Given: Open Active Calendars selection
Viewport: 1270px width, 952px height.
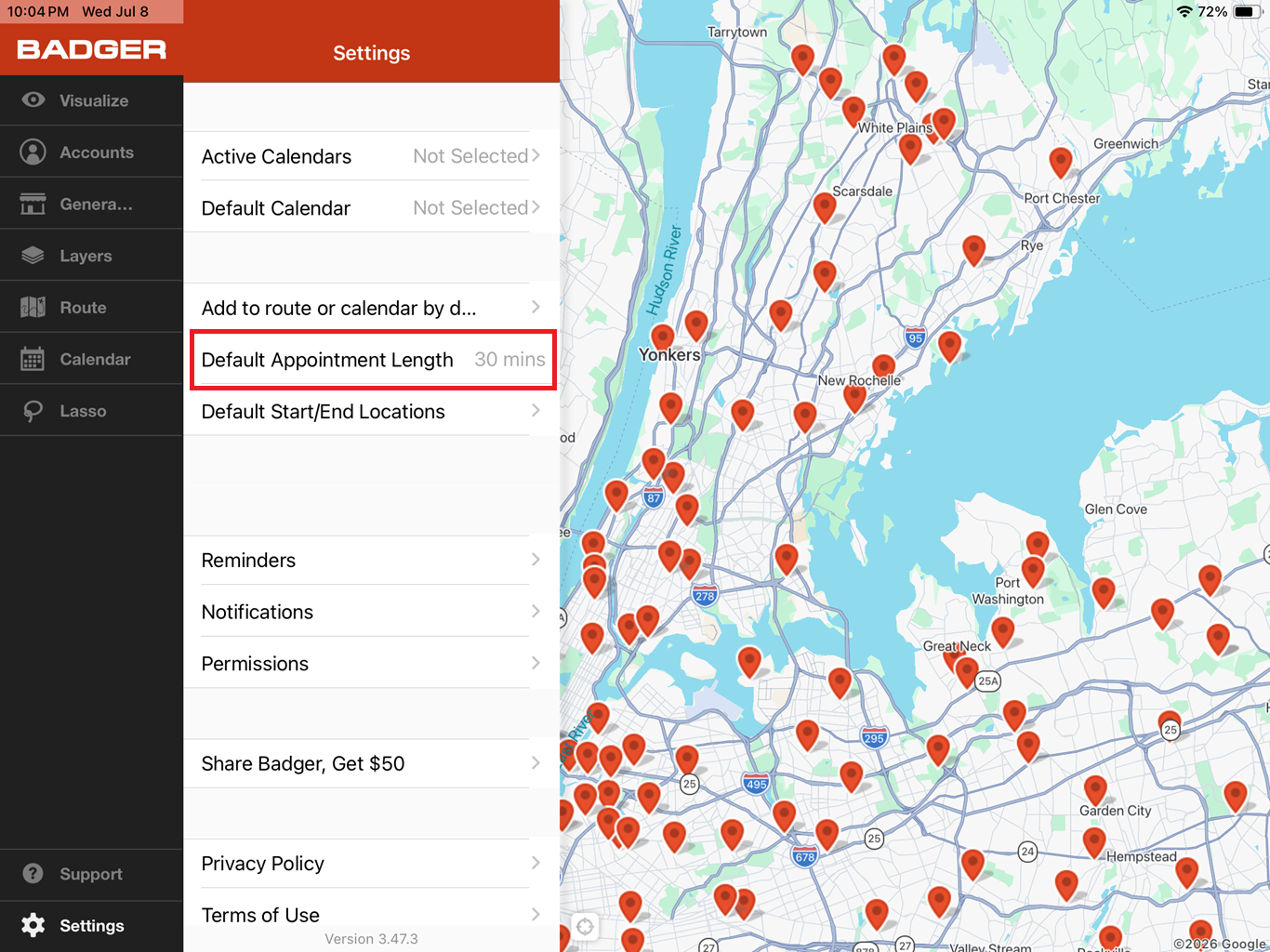Looking at the screenshot, I should point(372,156).
